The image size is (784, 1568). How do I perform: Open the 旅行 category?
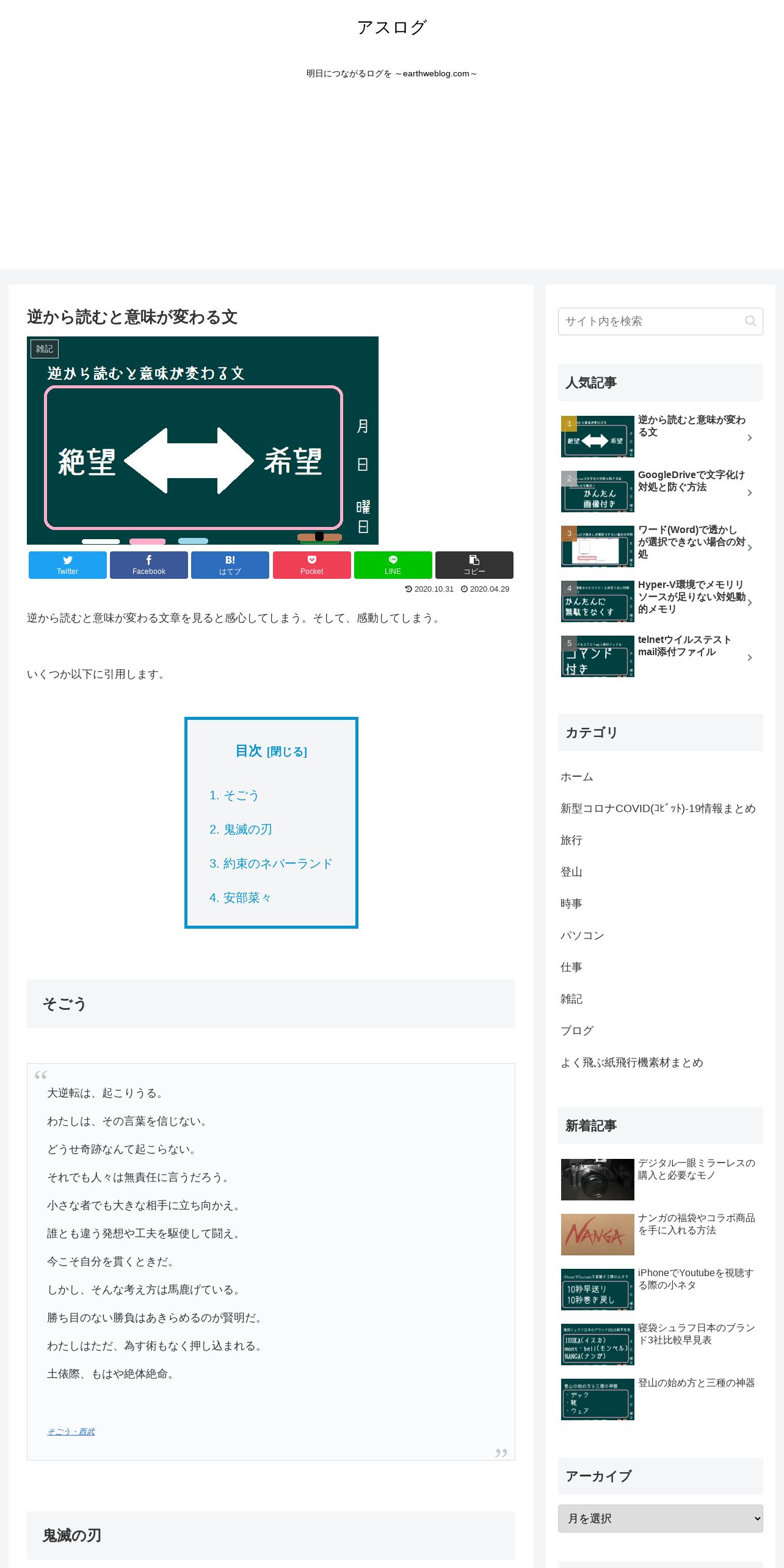(572, 840)
